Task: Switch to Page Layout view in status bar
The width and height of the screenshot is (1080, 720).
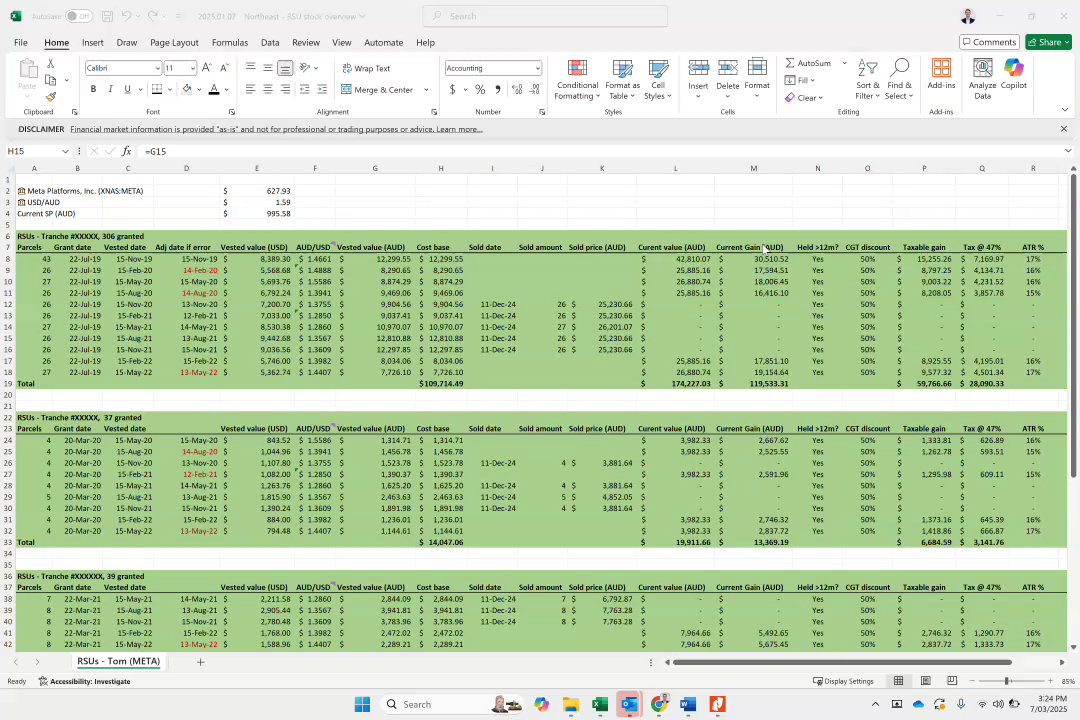Action: 925,681
